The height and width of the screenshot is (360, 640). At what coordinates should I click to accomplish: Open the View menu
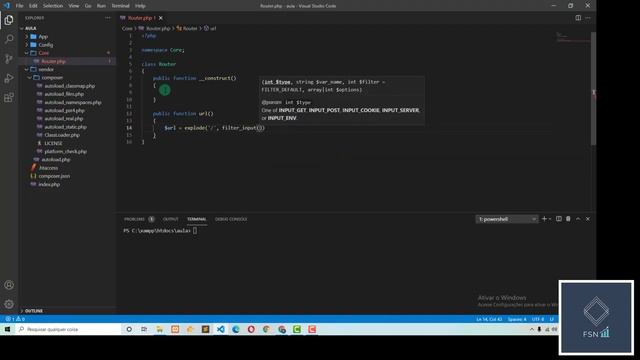(x=74, y=6)
